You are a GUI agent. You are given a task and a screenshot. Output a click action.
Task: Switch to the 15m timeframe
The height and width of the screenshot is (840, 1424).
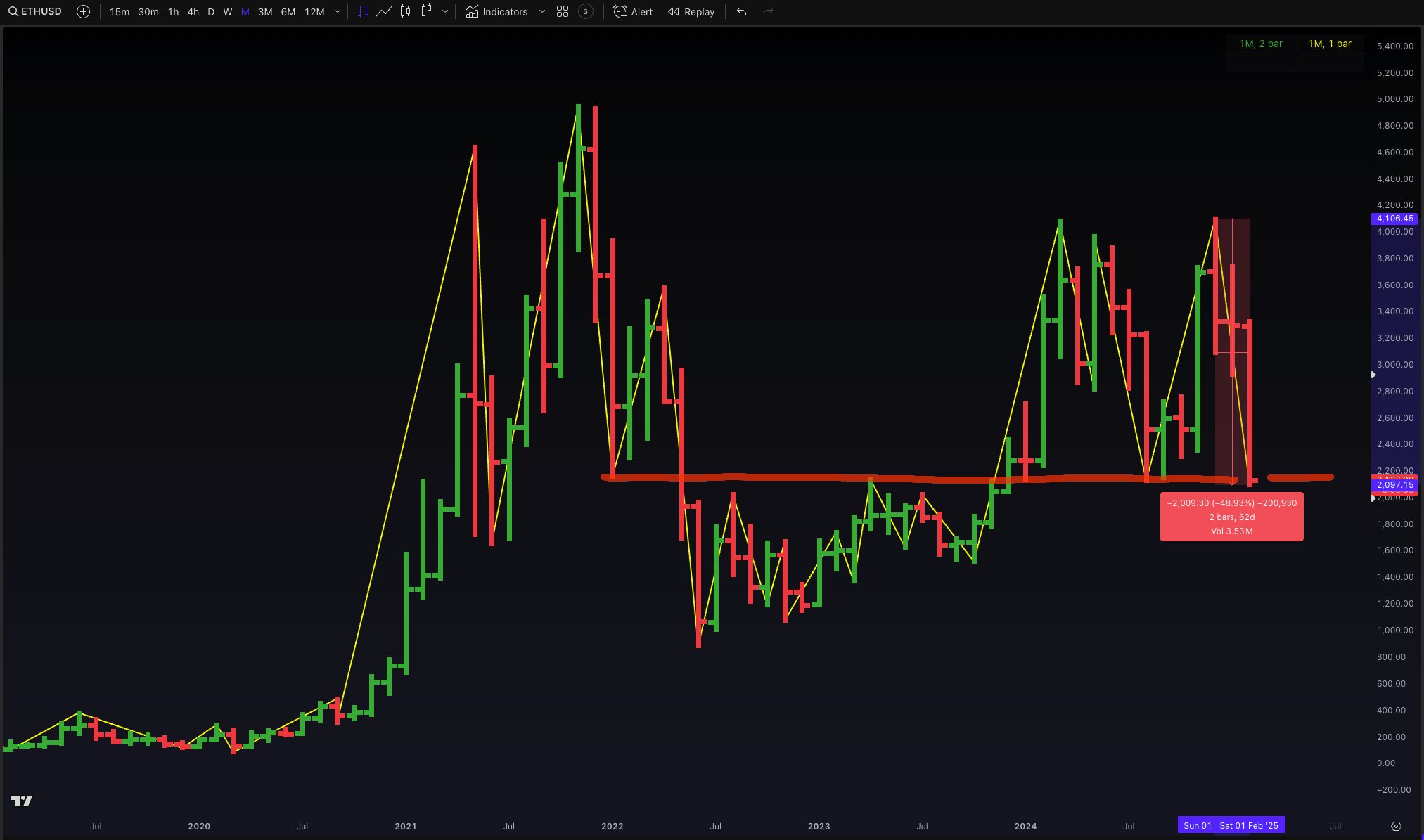(119, 11)
